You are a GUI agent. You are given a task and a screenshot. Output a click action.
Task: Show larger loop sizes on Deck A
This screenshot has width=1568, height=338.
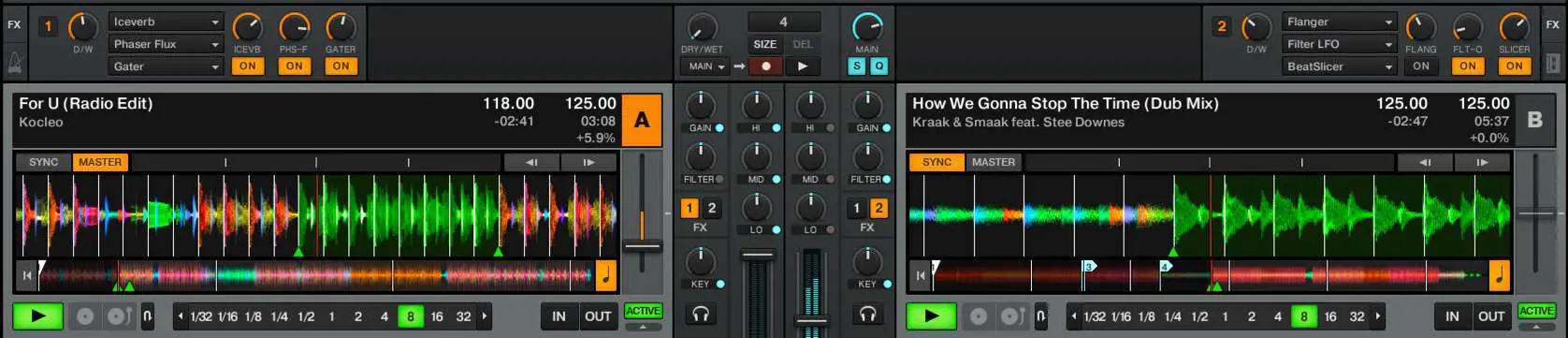tap(485, 316)
